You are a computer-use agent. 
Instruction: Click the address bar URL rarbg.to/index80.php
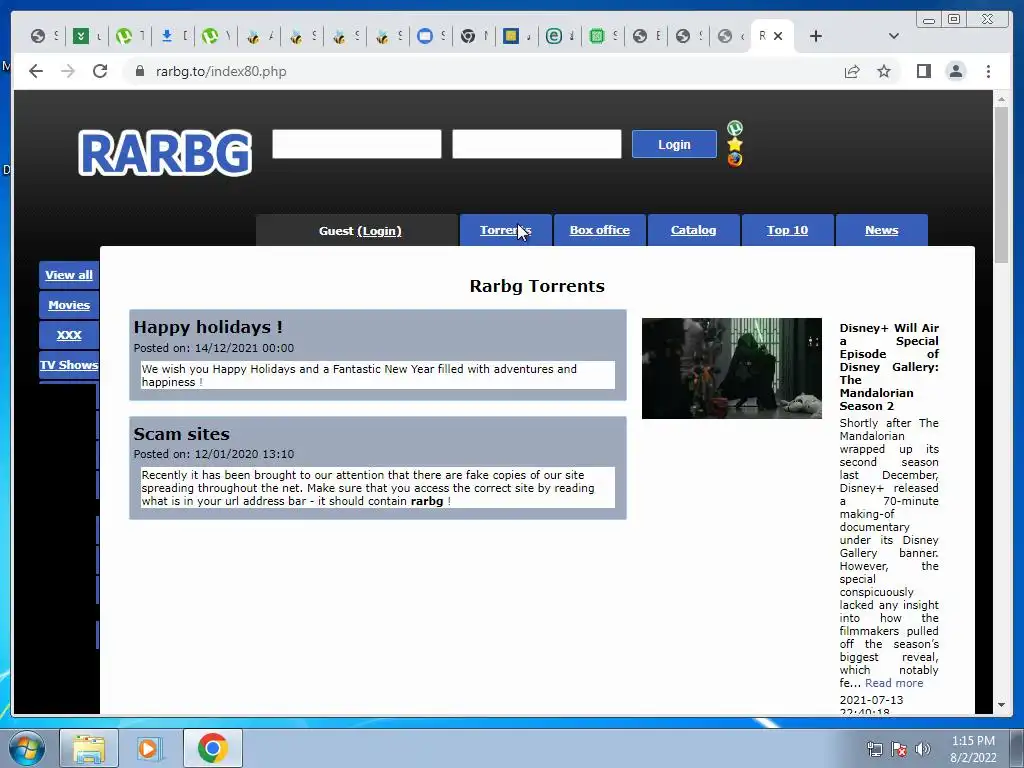click(221, 71)
